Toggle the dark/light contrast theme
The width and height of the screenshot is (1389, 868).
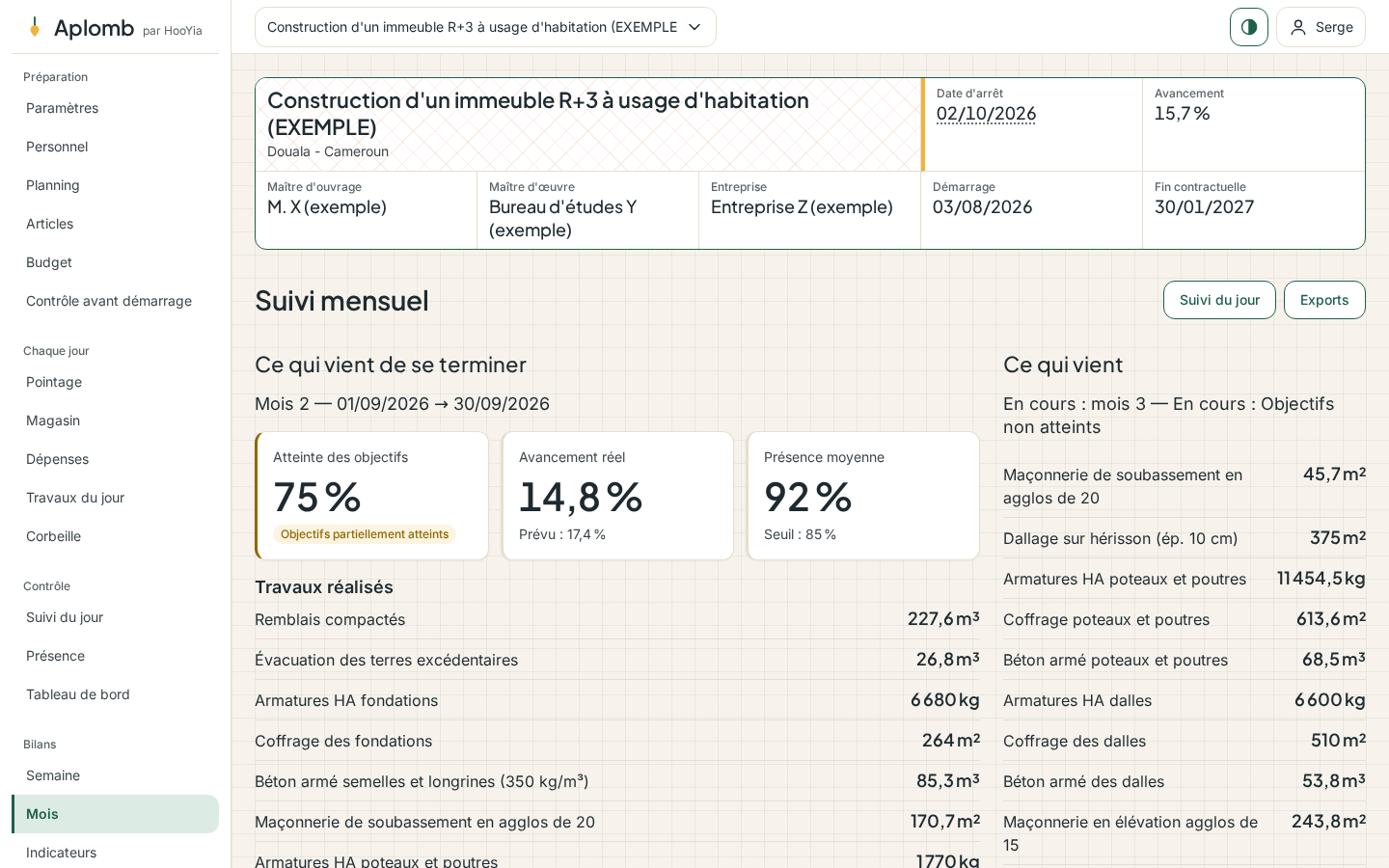point(1249,27)
